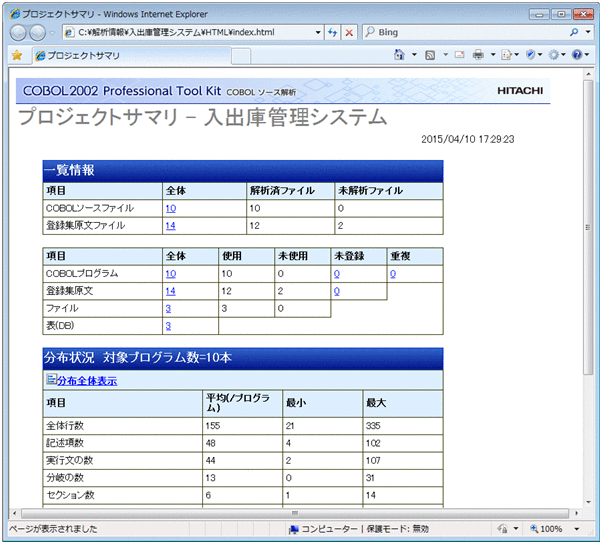
Task: Click the icon beside 分布全体表示
Action: pos(51,379)
